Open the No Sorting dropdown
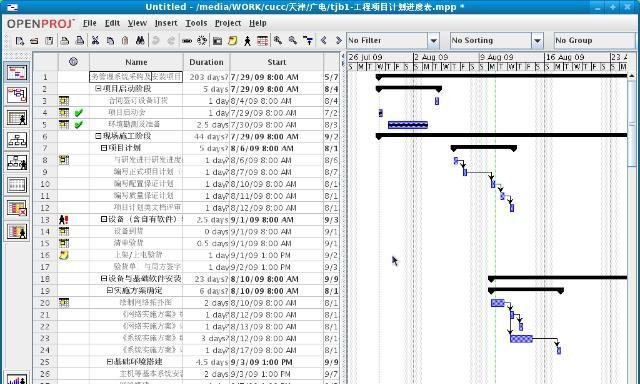 (538, 40)
